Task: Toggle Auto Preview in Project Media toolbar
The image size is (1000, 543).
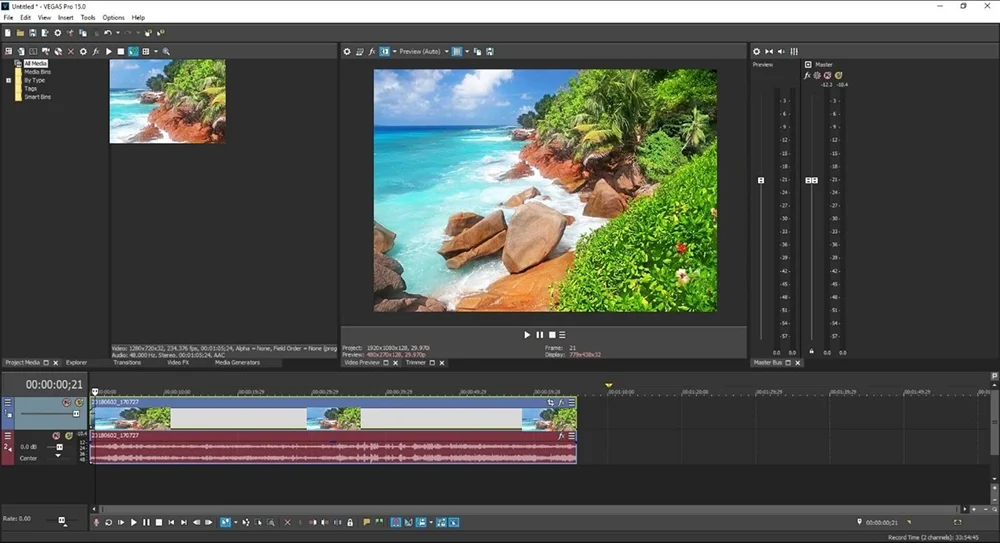Action: click(133, 52)
